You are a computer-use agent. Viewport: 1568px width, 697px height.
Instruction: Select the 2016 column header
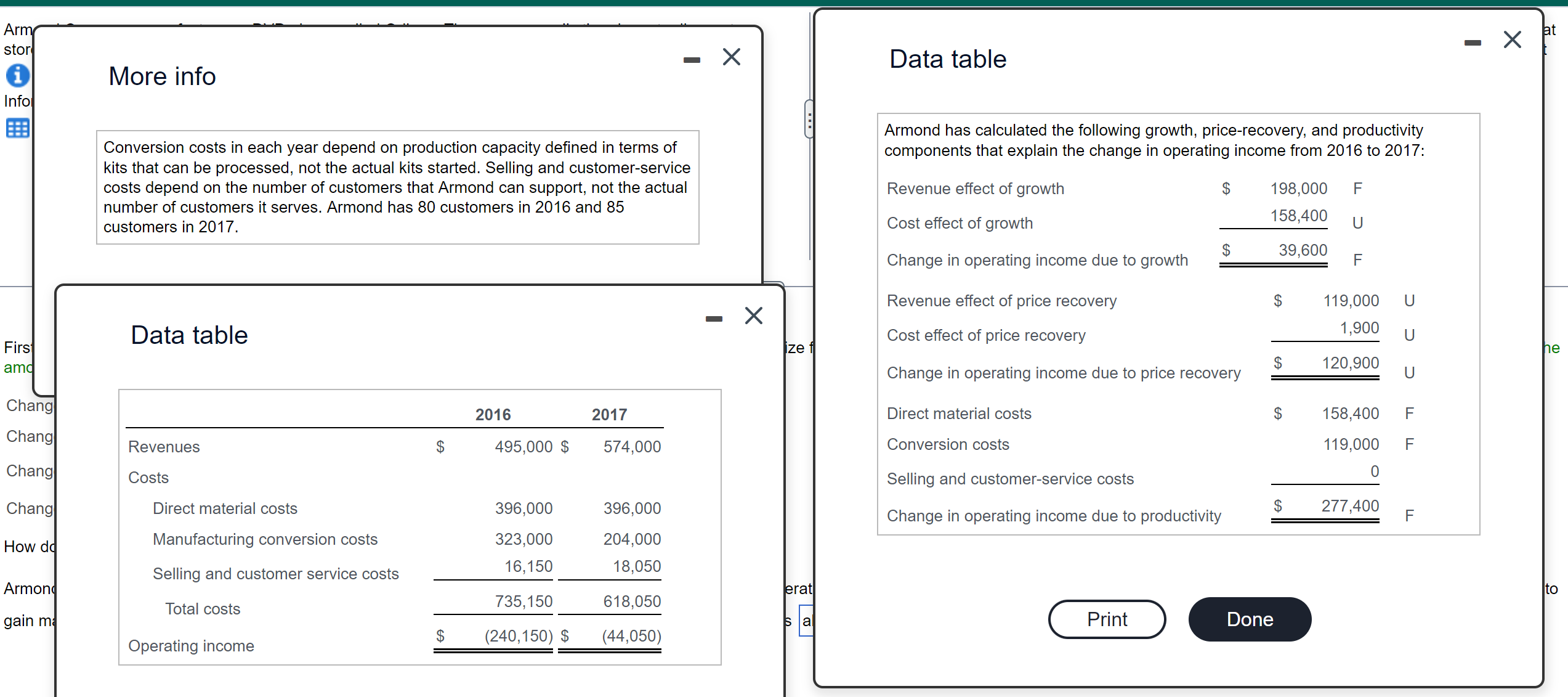coord(493,414)
